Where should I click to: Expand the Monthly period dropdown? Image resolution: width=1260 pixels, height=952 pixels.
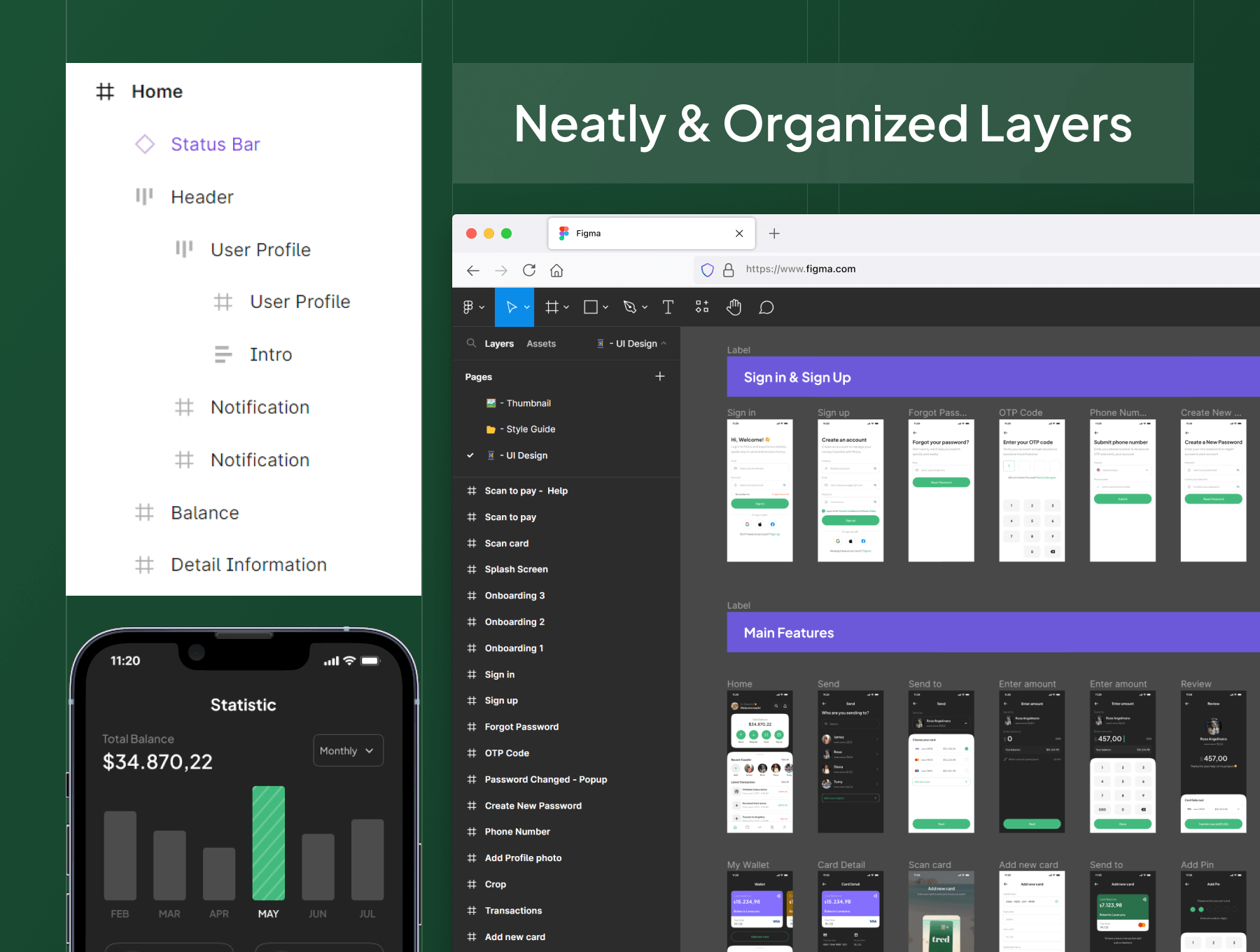click(x=348, y=750)
